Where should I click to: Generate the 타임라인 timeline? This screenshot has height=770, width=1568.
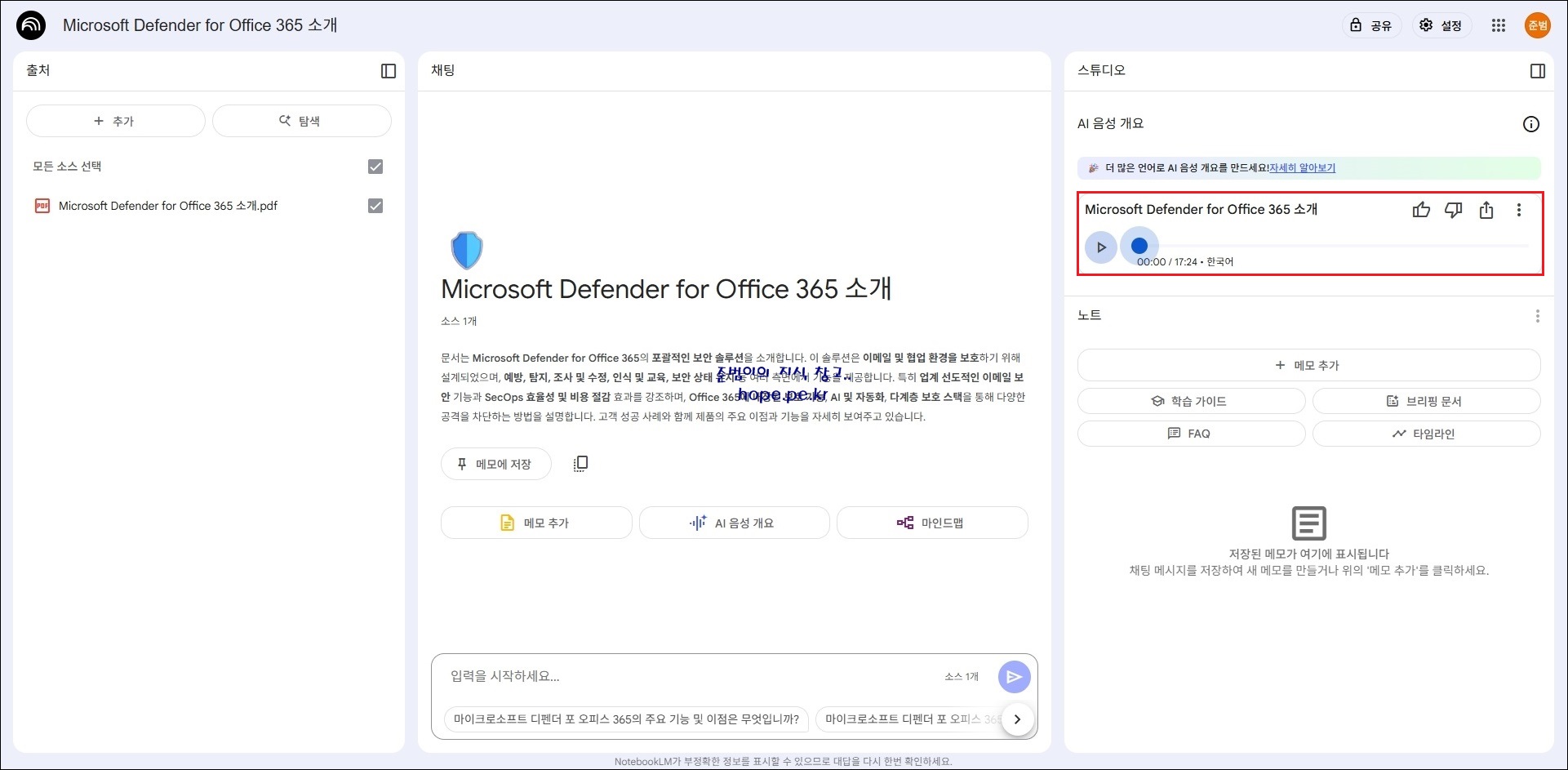(x=1427, y=434)
